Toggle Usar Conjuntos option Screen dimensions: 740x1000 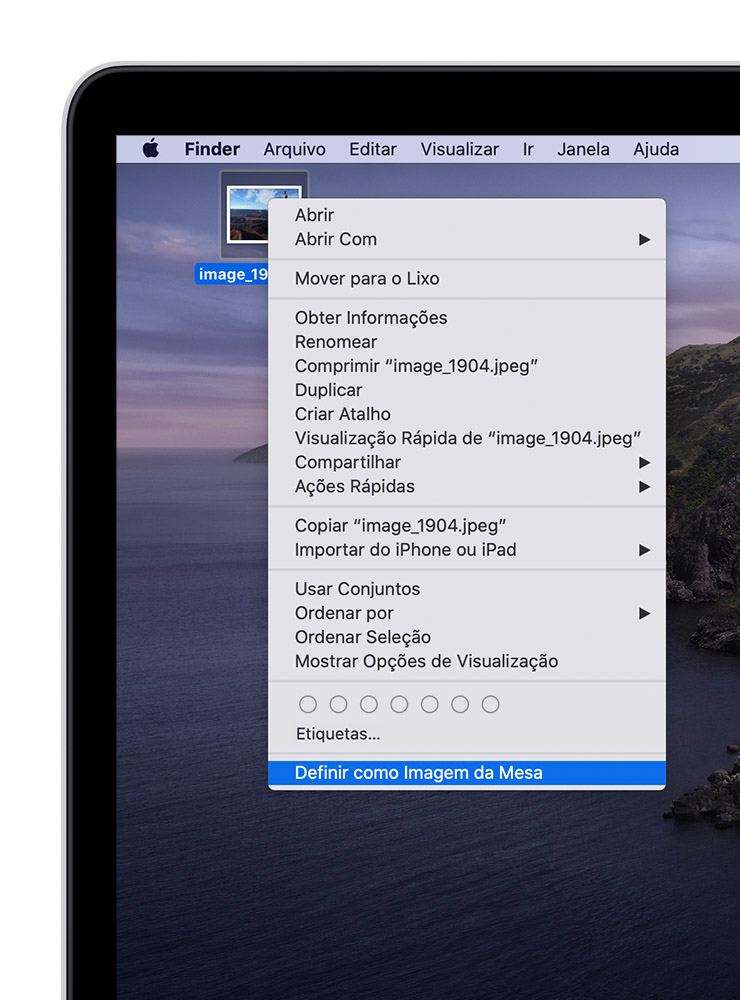pyautogui.click(x=357, y=589)
